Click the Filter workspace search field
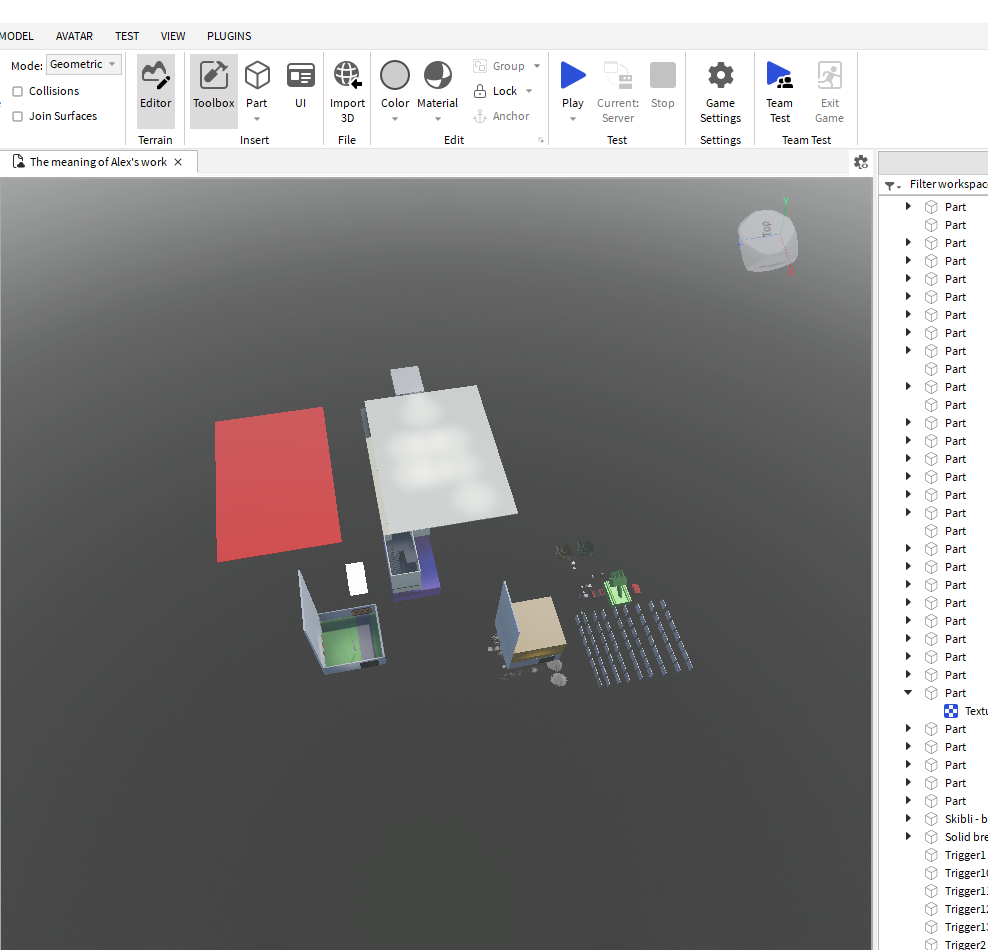This screenshot has height=950, width=988. coord(948,185)
